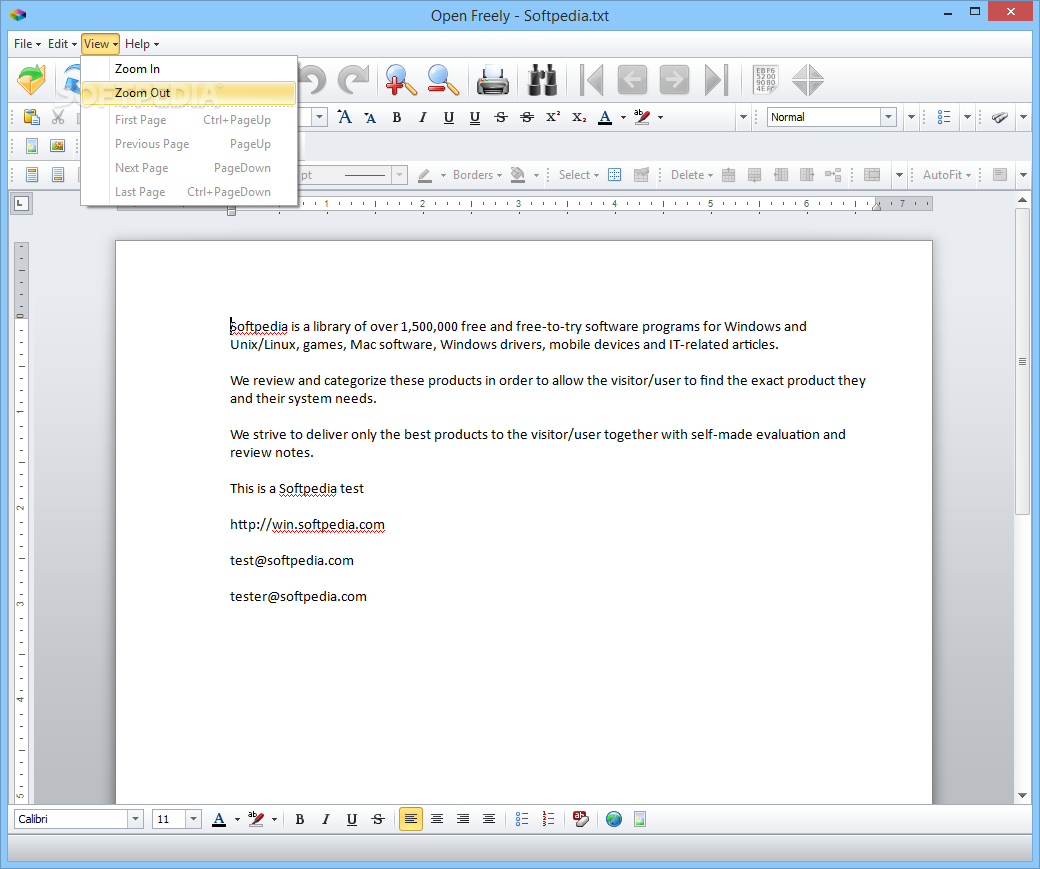This screenshot has height=869, width=1040.
Task: Click the font color A in the top toolbar
Action: click(x=605, y=117)
